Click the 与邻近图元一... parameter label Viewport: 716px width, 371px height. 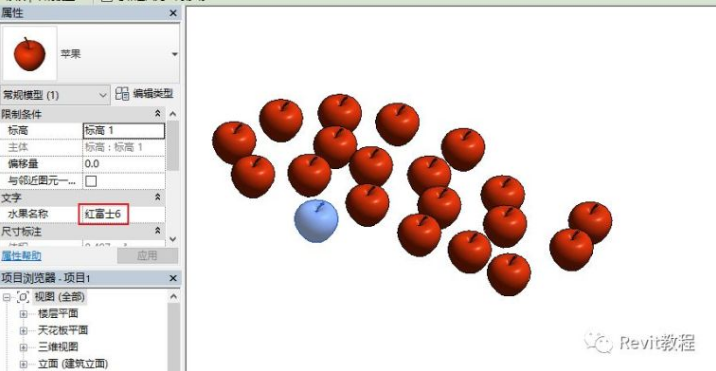41,181
